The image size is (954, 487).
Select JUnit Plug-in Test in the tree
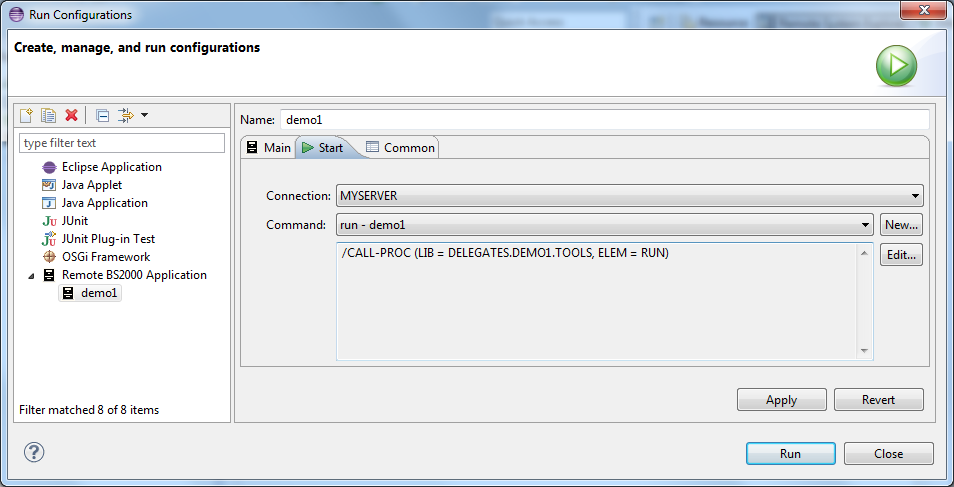point(108,239)
